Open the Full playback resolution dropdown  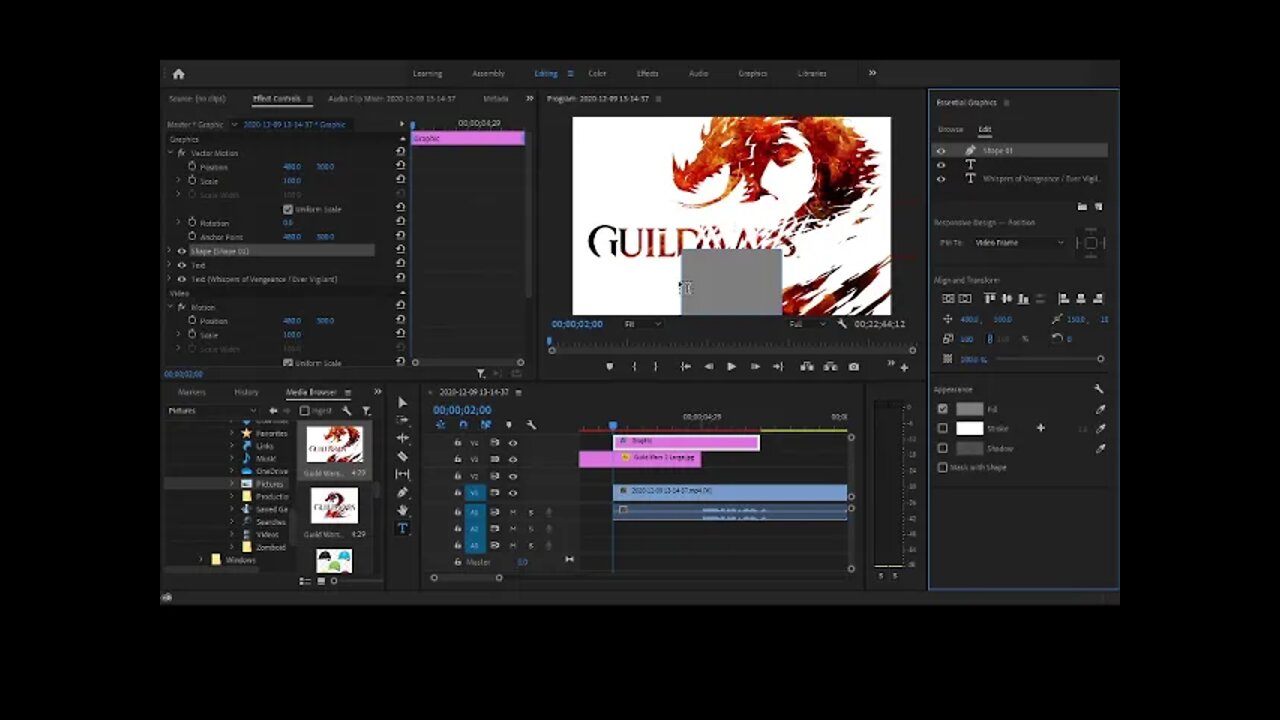click(x=808, y=324)
